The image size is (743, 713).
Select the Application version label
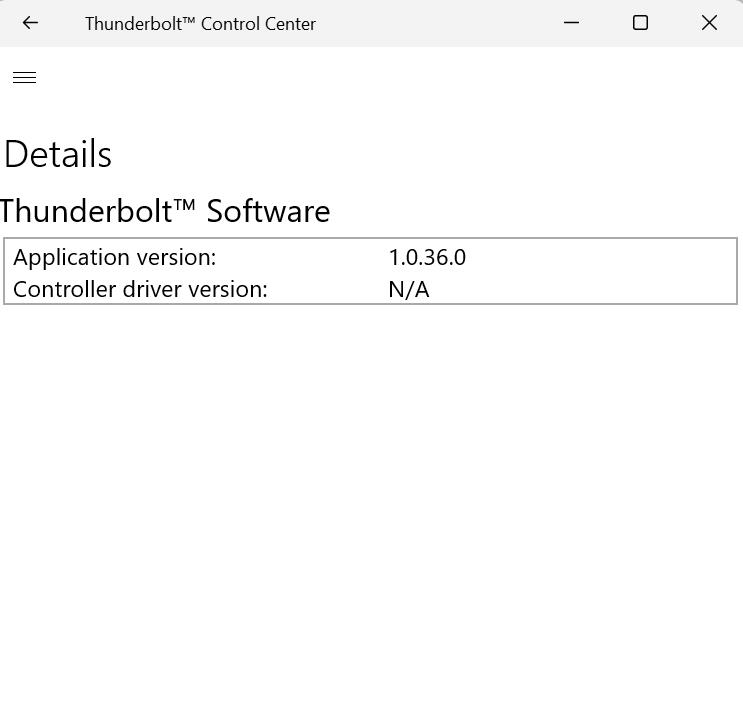tap(115, 258)
